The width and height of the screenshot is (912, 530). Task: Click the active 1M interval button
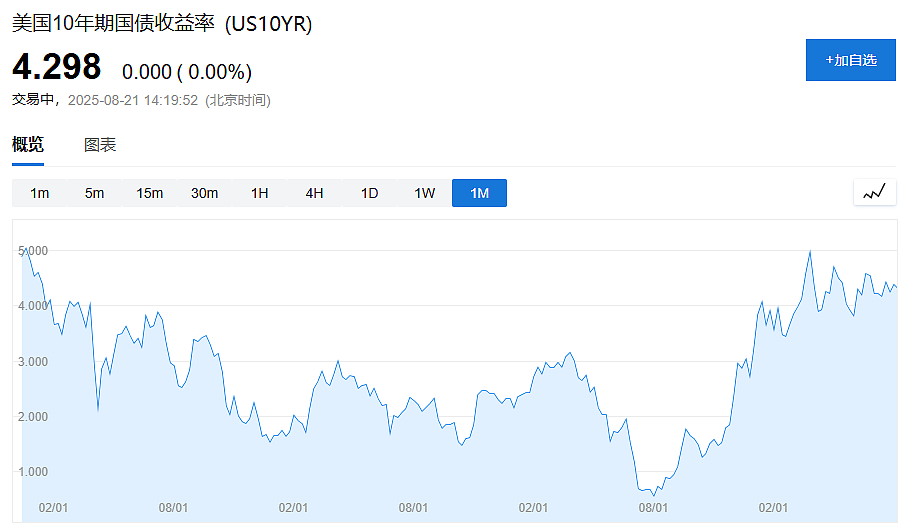coord(479,193)
